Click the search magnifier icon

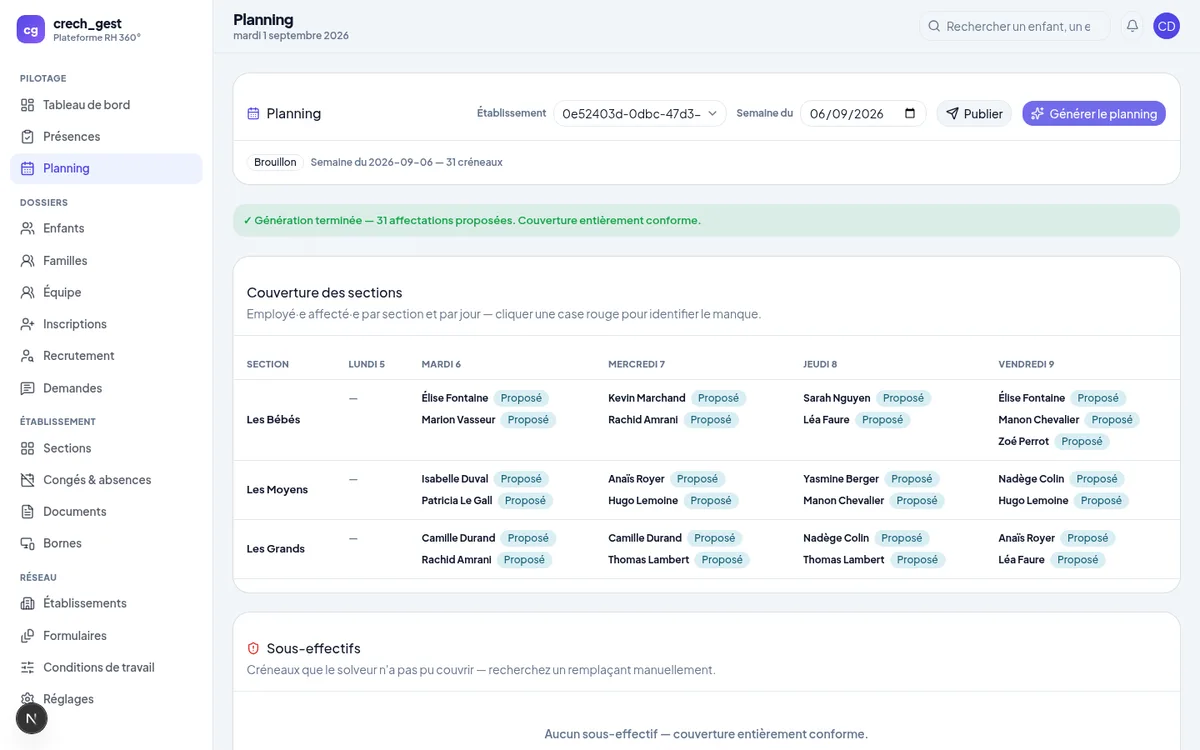934,27
